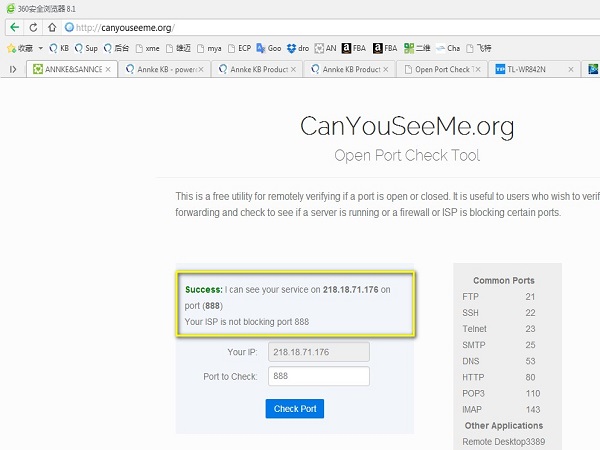Open the 飞特 bookmark

pyautogui.click(x=479, y=48)
